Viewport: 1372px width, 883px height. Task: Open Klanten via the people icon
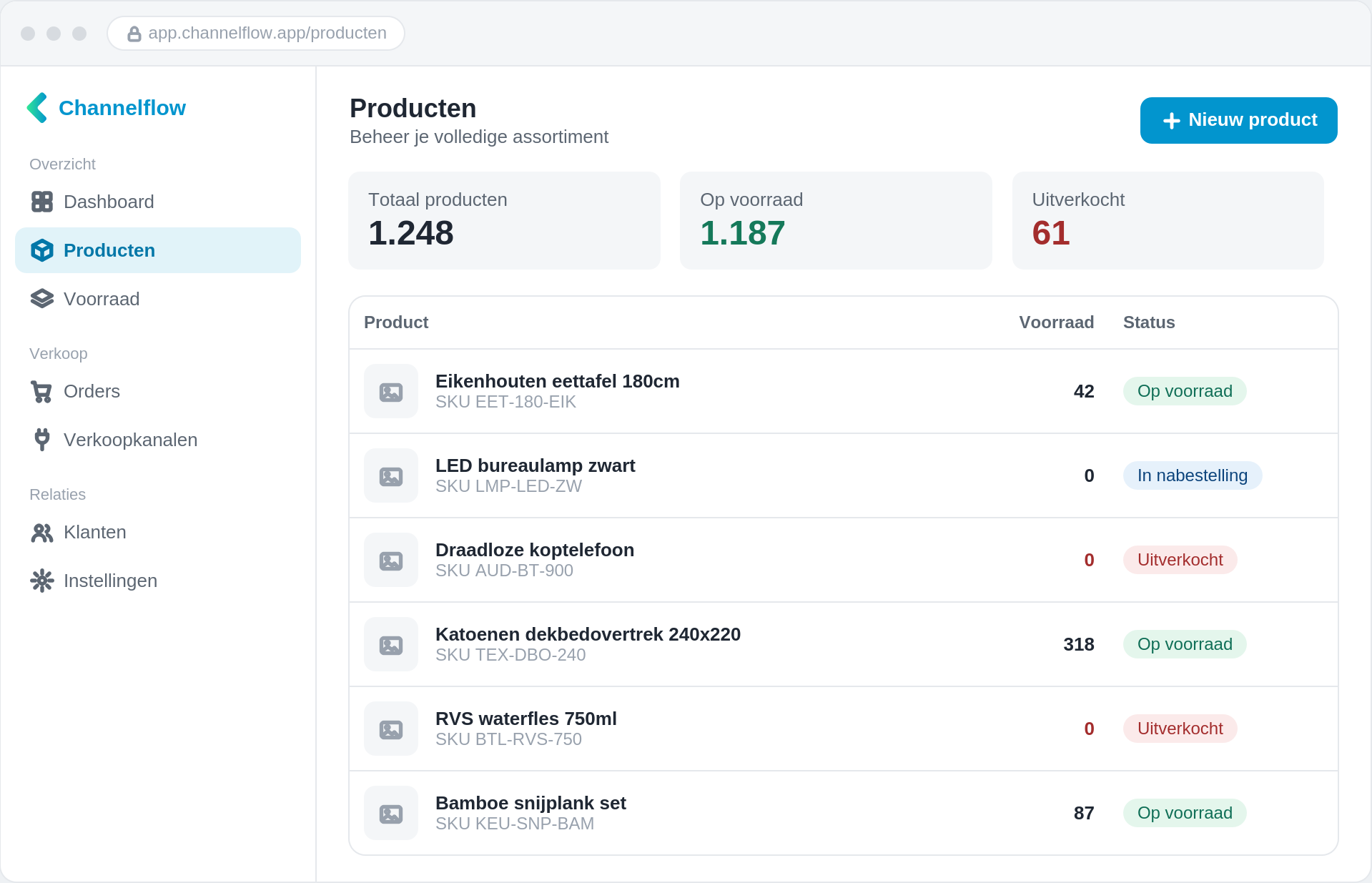[42, 532]
